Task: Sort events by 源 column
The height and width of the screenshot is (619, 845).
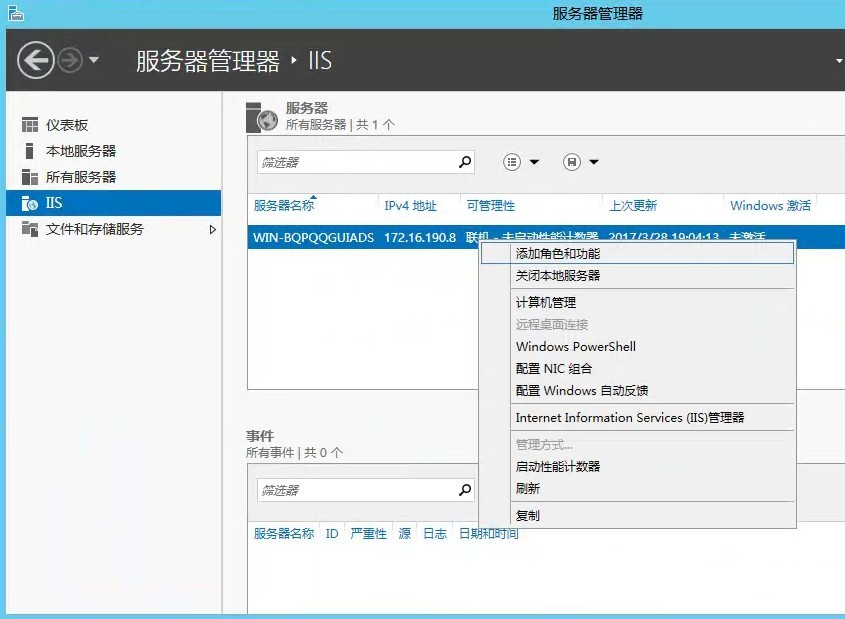Action: coord(405,534)
